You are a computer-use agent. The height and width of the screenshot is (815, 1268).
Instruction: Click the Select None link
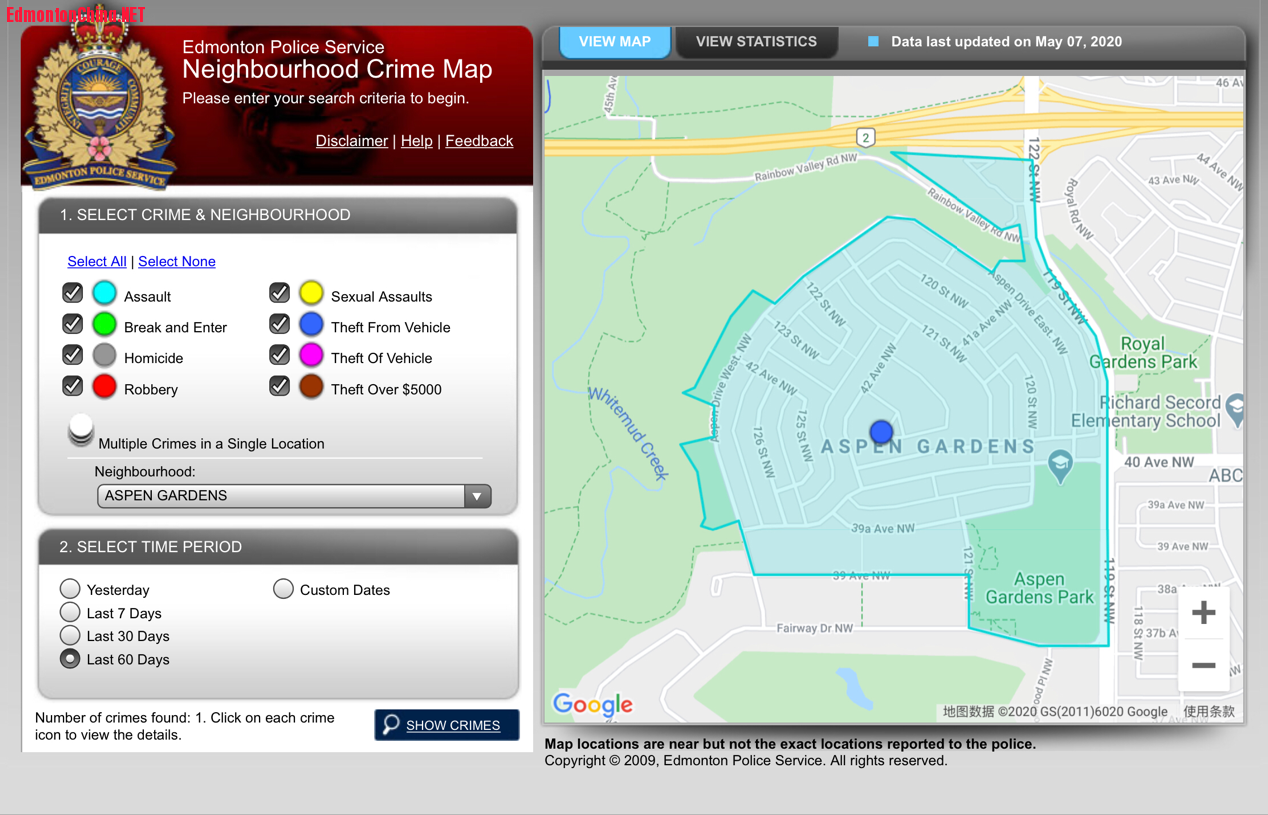(x=176, y=261)
